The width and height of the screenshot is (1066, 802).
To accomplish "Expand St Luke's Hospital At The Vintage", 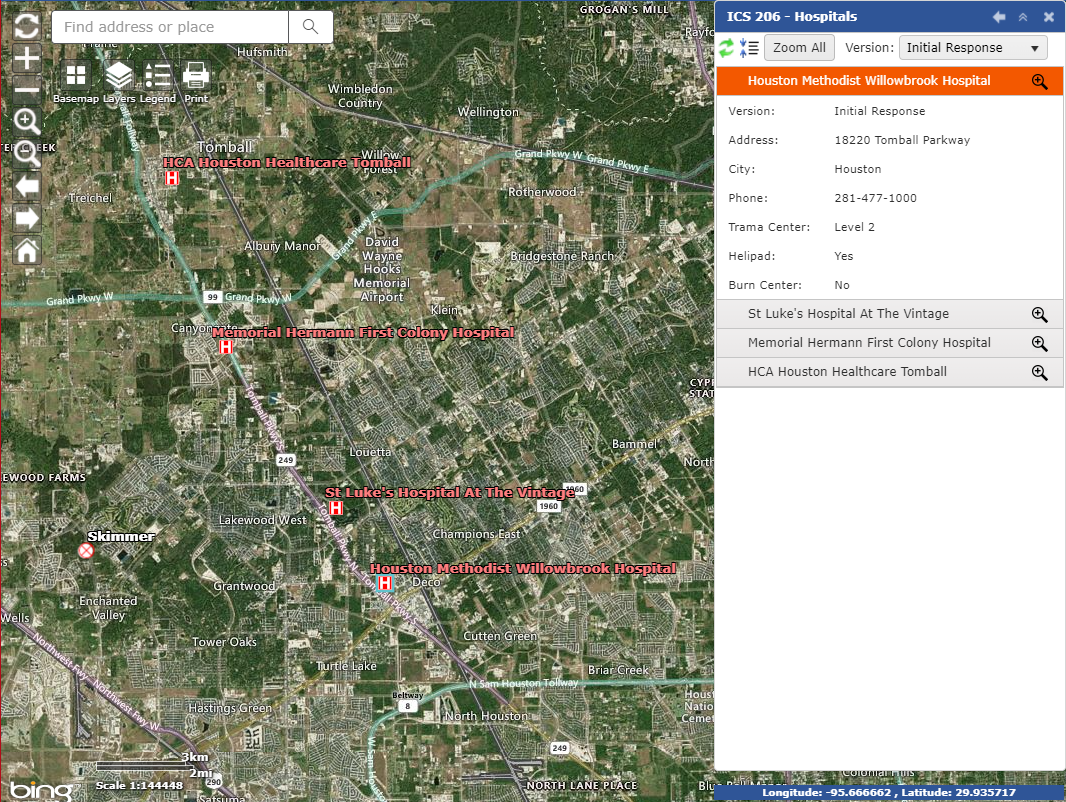I will pyautogui.click(x=848, y=314).
